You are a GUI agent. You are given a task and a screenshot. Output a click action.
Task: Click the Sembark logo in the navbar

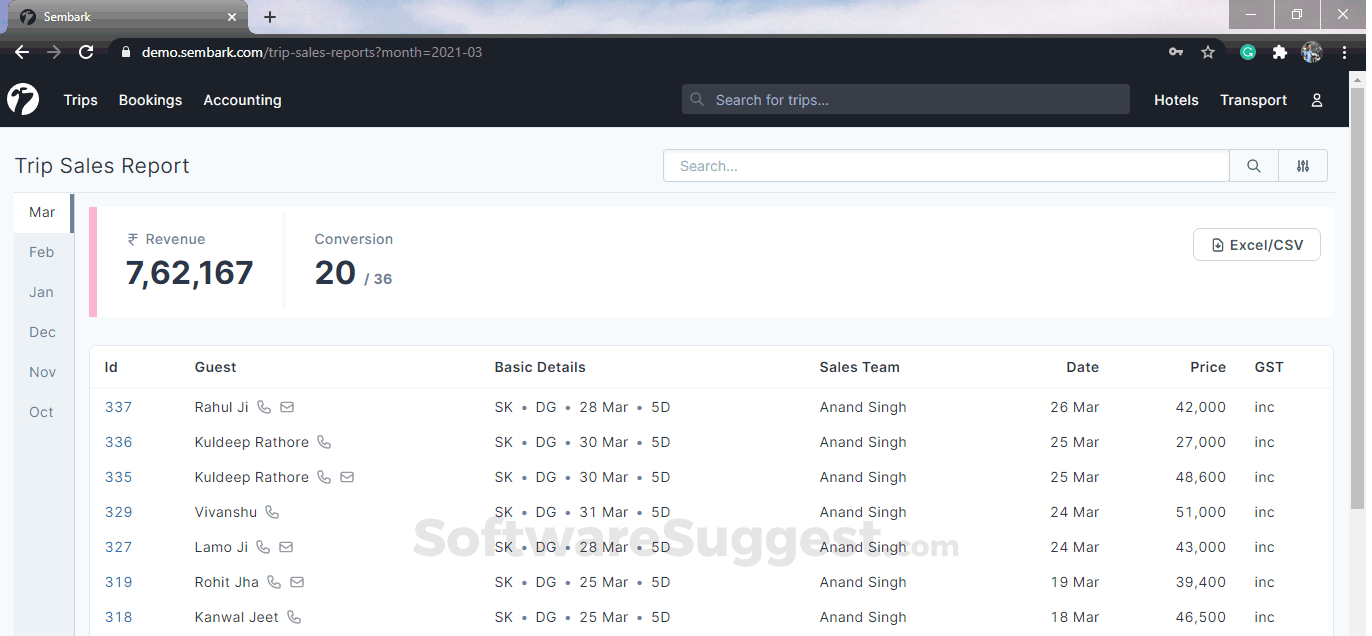click(x=22, y=99)
